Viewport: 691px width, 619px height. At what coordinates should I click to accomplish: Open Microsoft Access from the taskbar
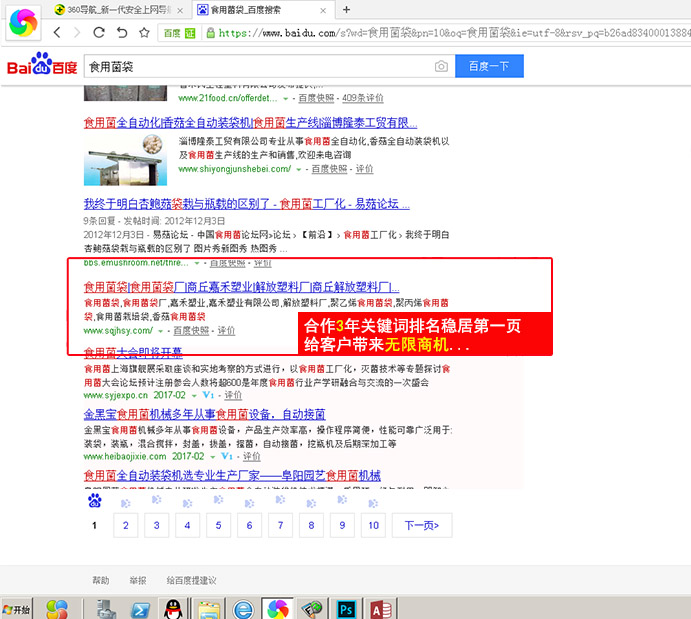coord(381,610)
